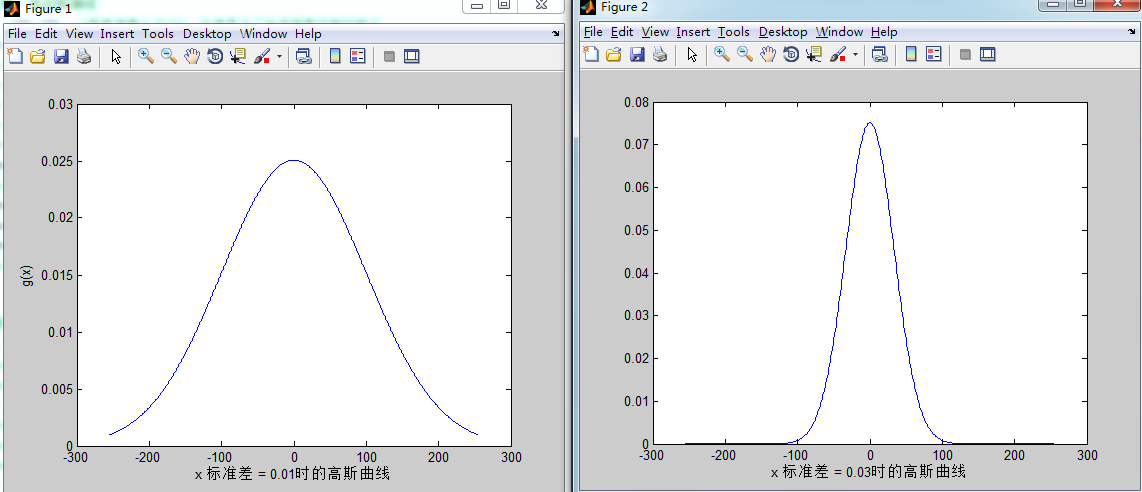Click Save icon in Figure 1 toolbar
Screen dimensions: 1142x492
click(61, 57)
